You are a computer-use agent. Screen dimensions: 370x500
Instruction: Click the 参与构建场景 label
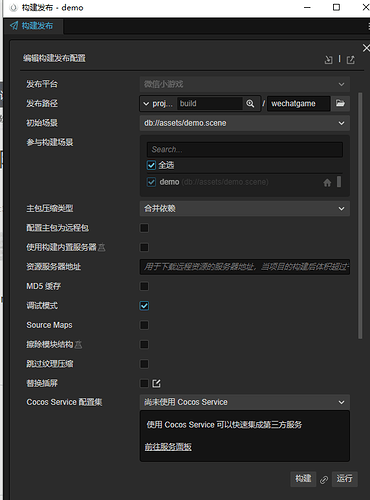[x=50, y=142]
